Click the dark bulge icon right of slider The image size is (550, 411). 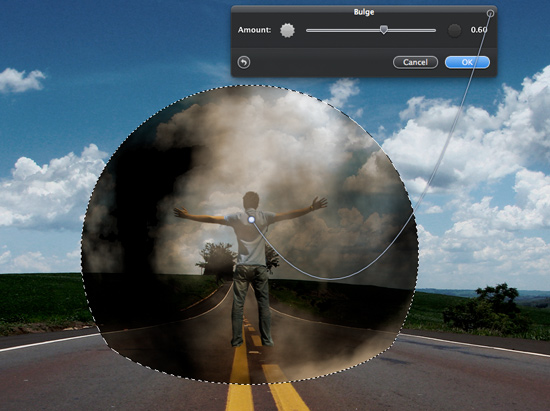tap(454, 31)
